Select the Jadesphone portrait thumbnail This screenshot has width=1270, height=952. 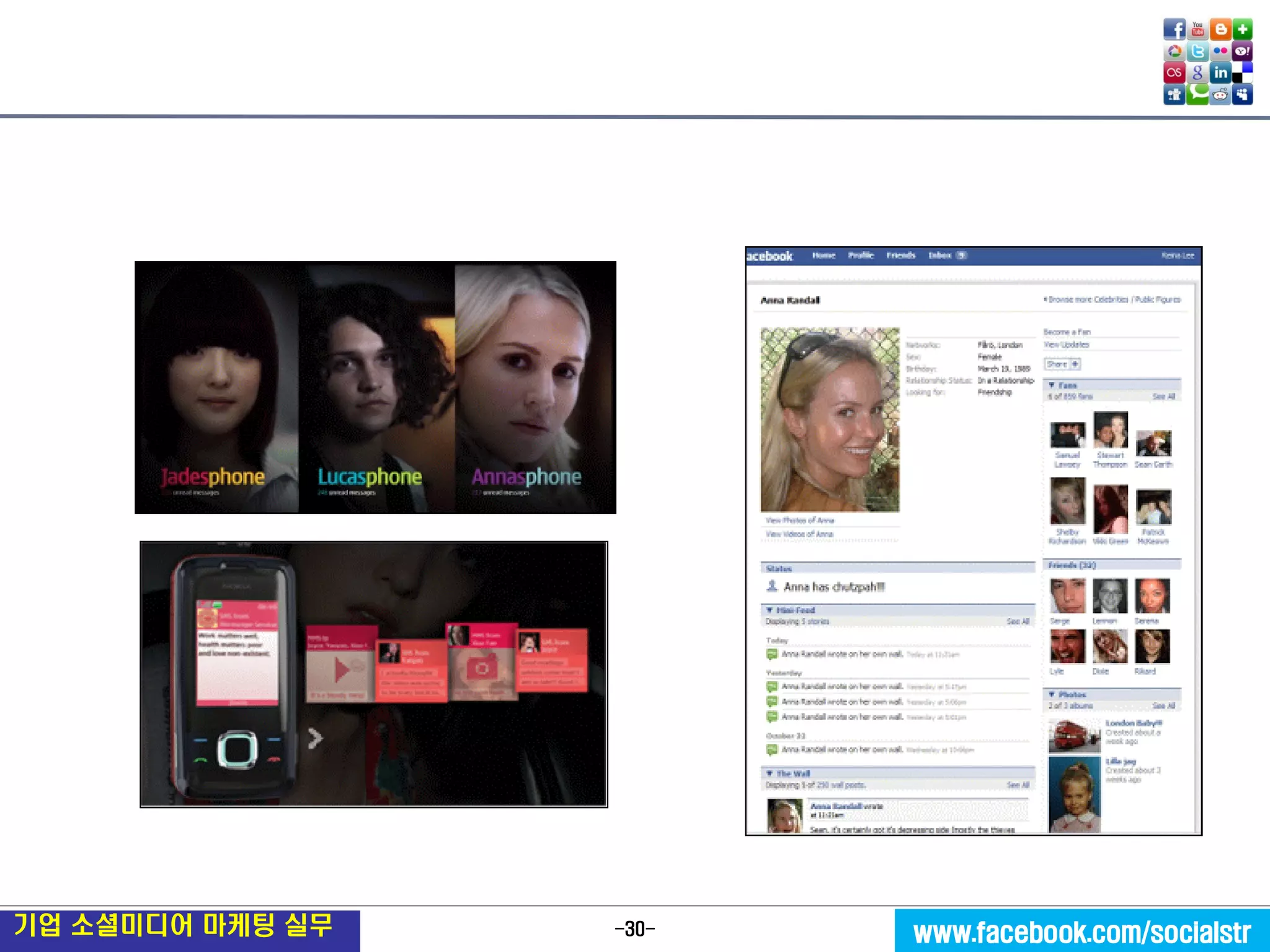click(x=216, y=387)
